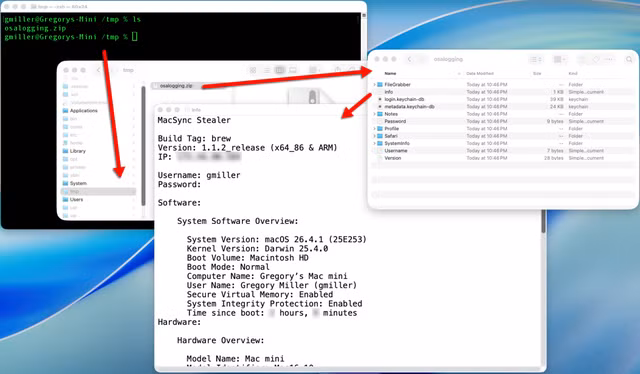Click the Applications folder icon in tmp window
Image resolution: width=640 pixels, height=374 pixels.
point(65,111)
